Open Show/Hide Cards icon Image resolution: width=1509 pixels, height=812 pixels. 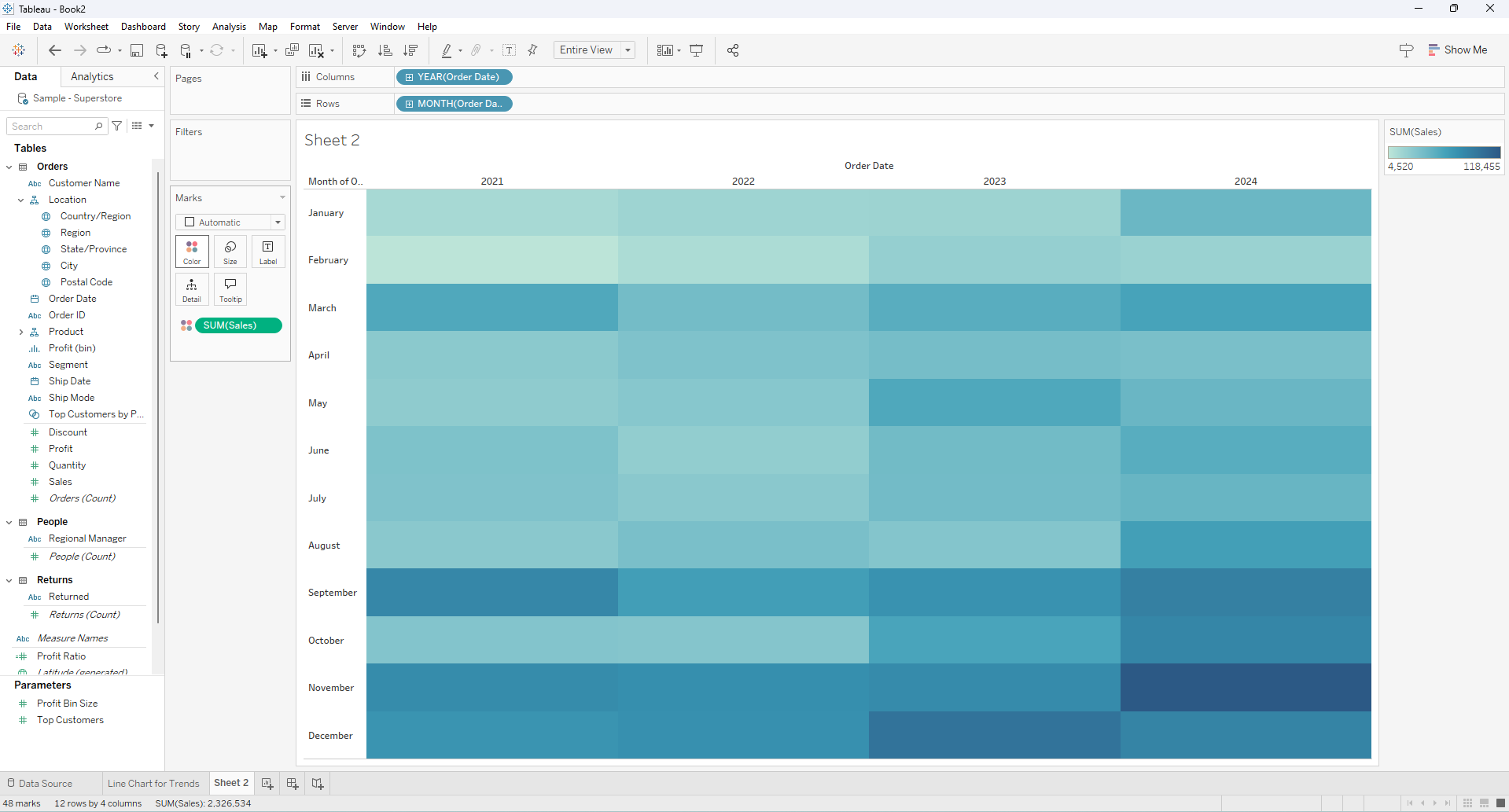(665, 50)
